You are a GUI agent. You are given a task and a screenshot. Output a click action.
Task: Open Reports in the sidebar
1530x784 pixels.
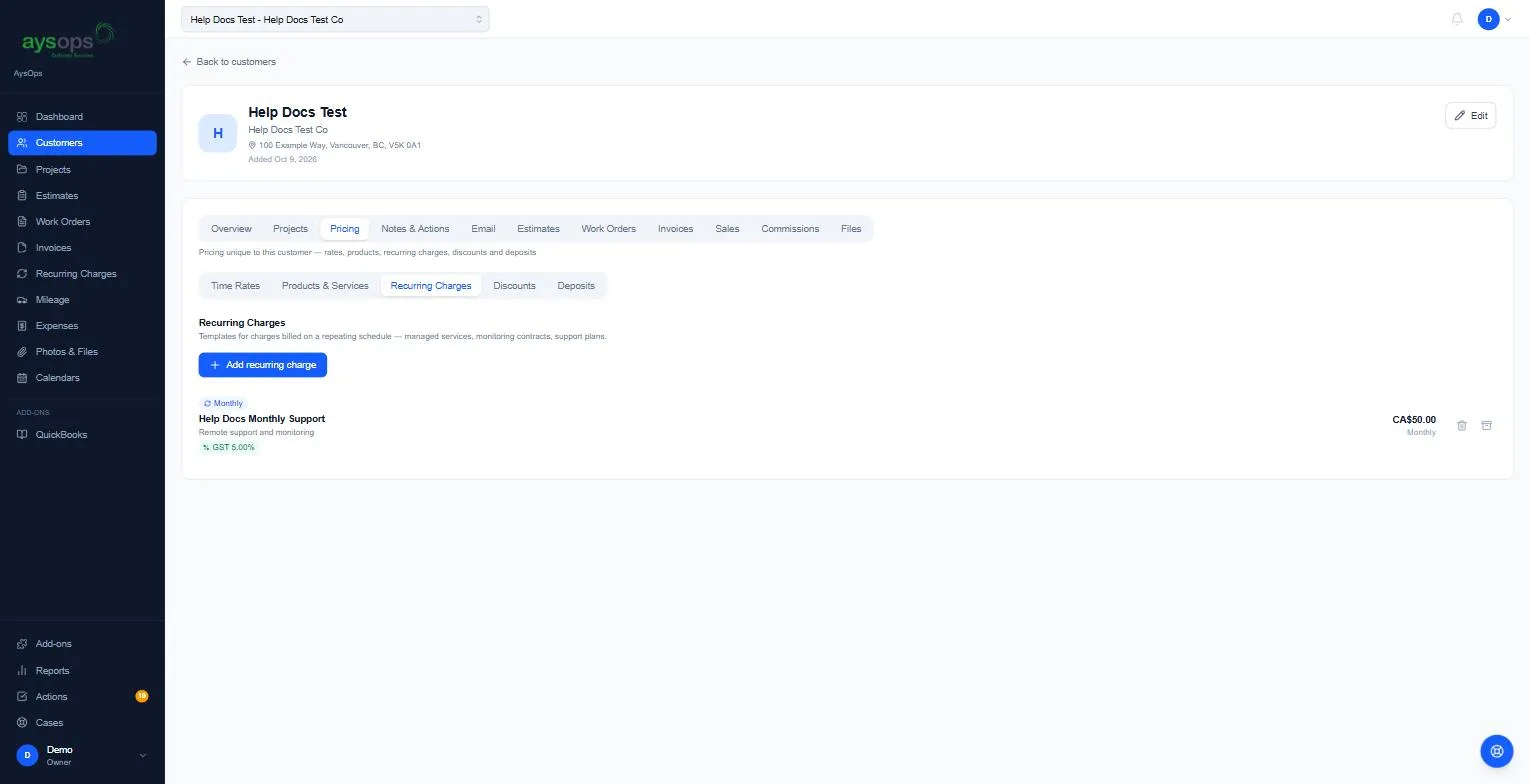pyautogui.click(x=82, y=670)
